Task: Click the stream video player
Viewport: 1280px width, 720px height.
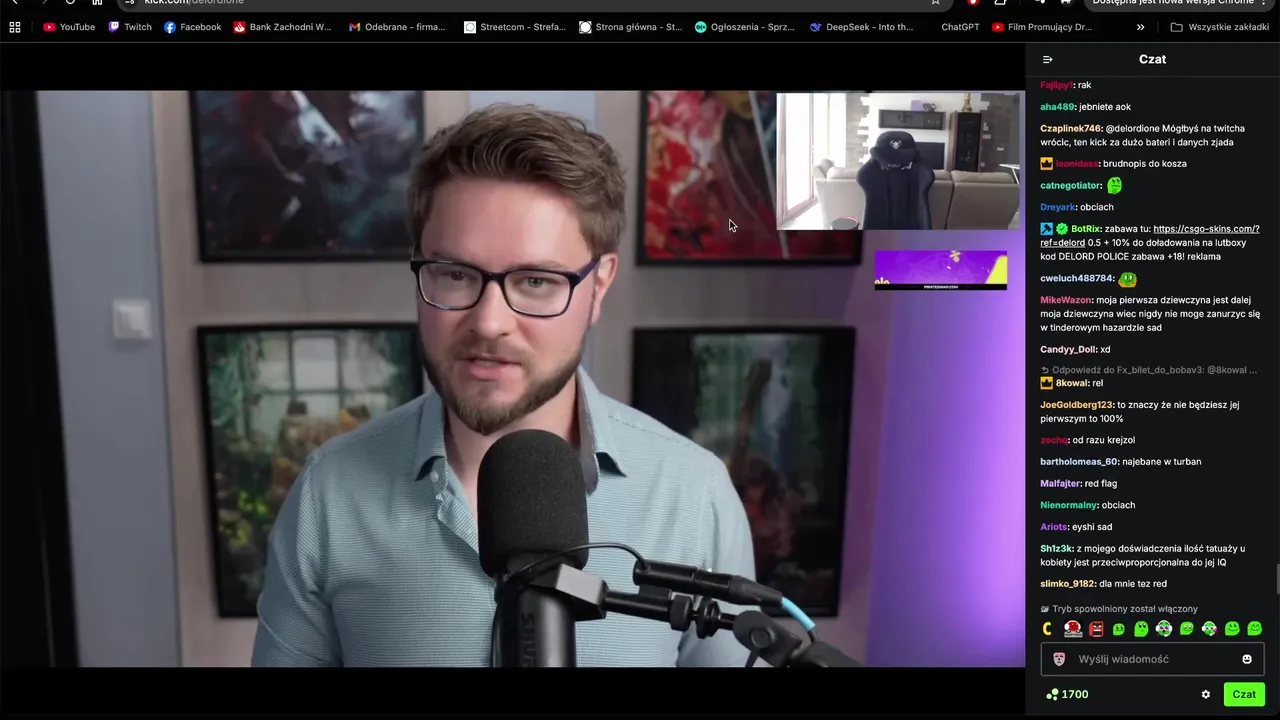Action: [512, 379]
